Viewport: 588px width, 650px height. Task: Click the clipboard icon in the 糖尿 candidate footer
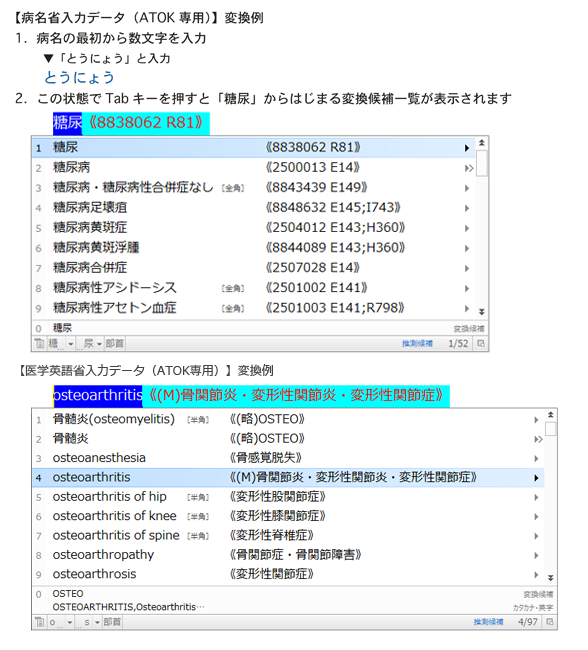[39, 344]
